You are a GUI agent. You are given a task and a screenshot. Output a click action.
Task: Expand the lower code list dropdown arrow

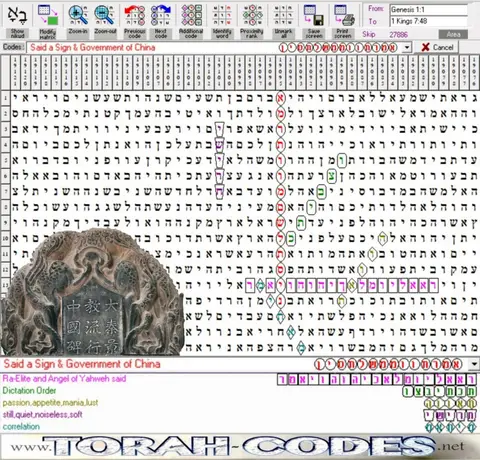tap(474, 364)
